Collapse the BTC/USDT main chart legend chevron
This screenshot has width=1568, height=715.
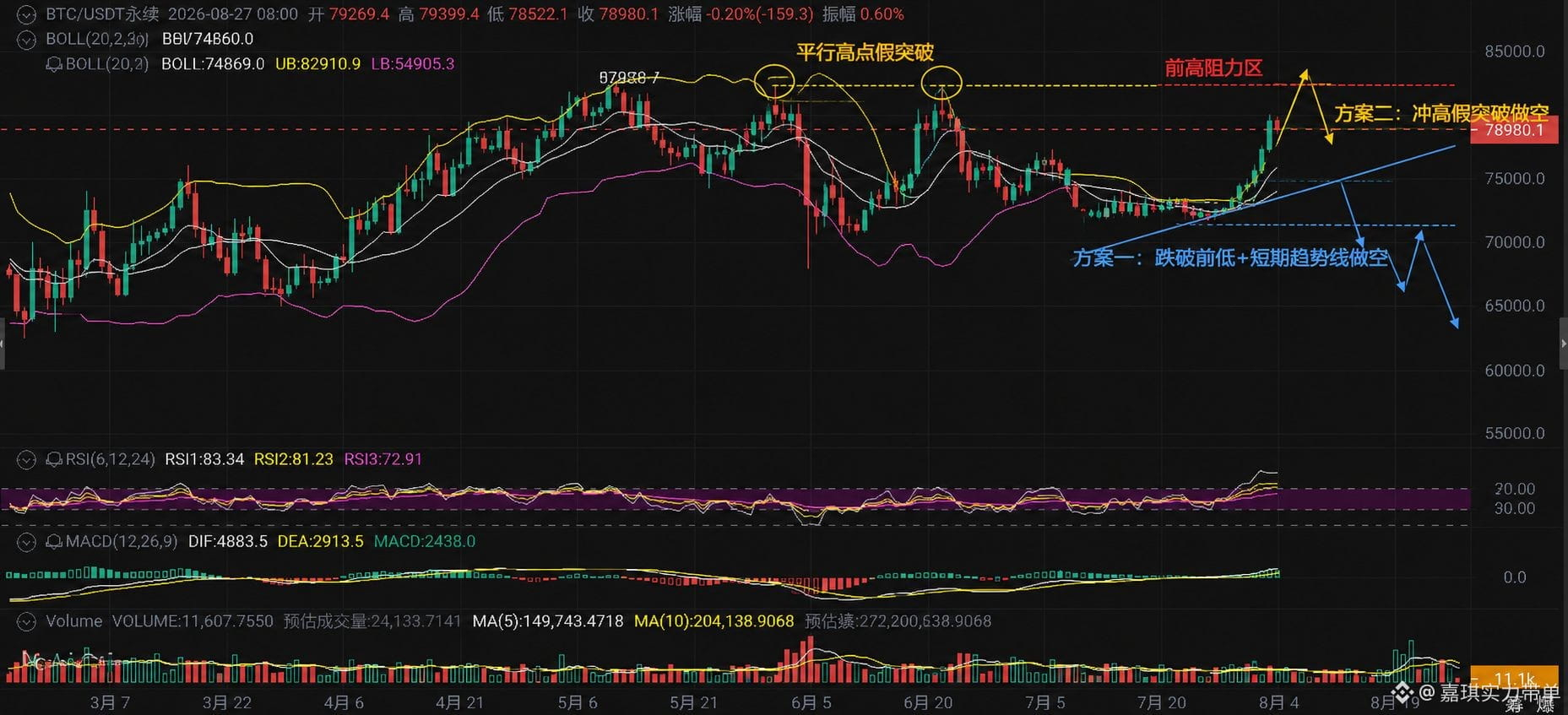(x=26, y=15)
